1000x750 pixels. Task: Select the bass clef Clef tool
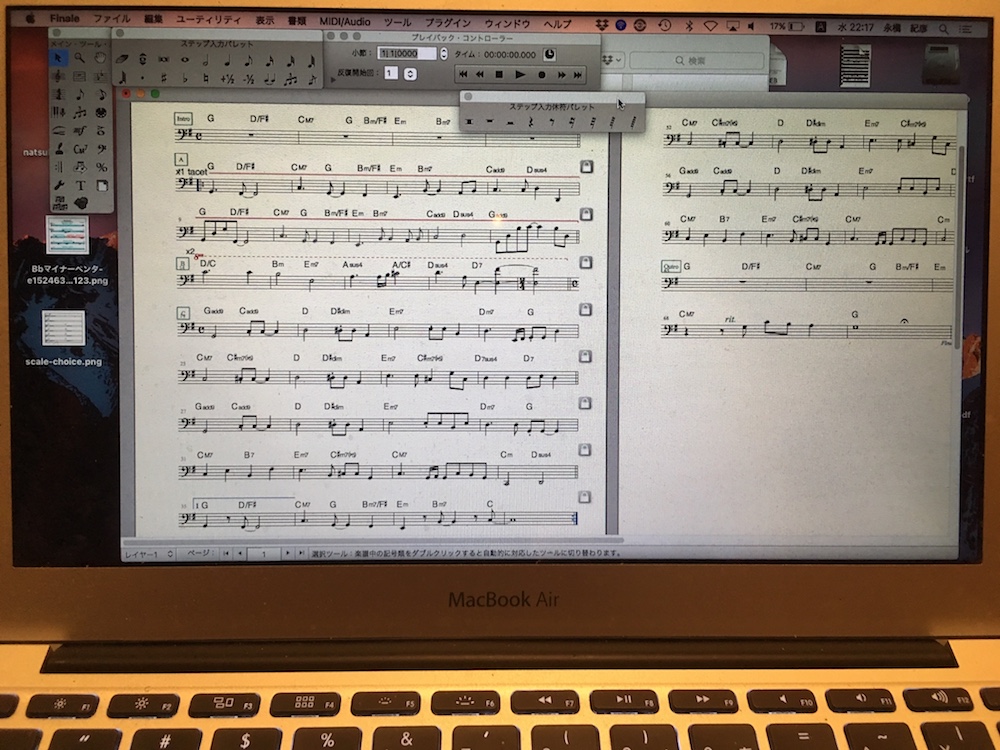(x=101, y=149)
